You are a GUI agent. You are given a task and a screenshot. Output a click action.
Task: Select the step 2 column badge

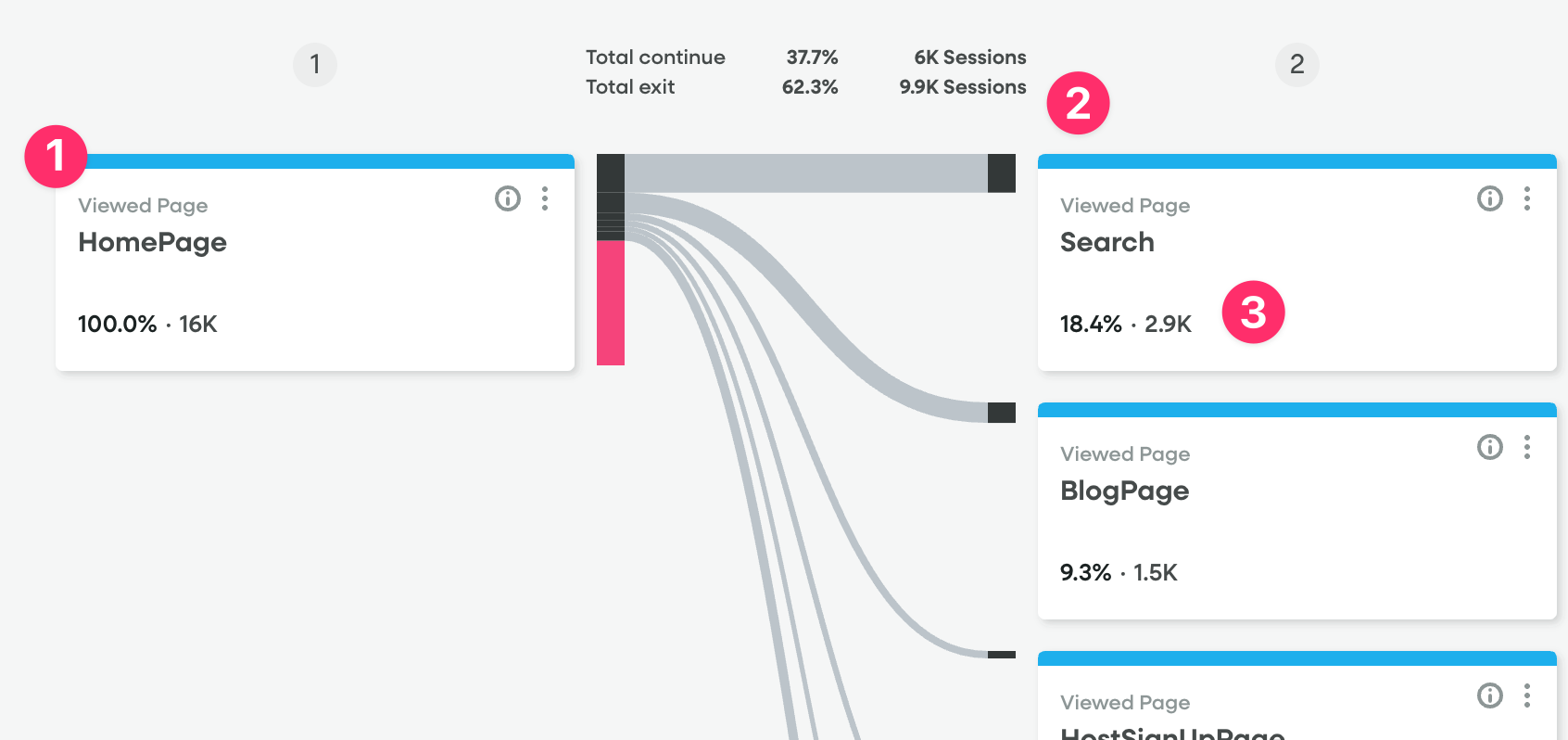1297,64
